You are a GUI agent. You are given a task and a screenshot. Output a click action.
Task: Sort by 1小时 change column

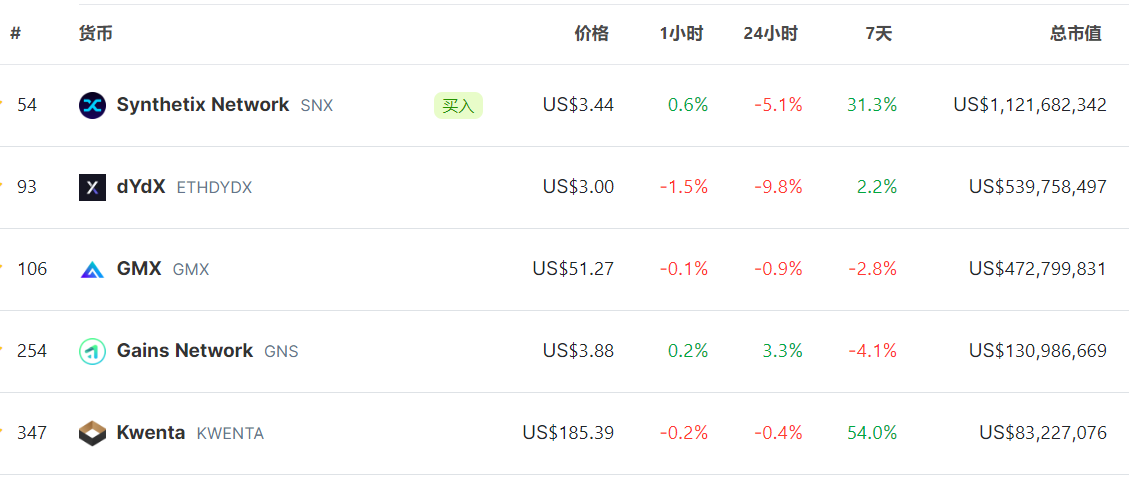point(681,33)
